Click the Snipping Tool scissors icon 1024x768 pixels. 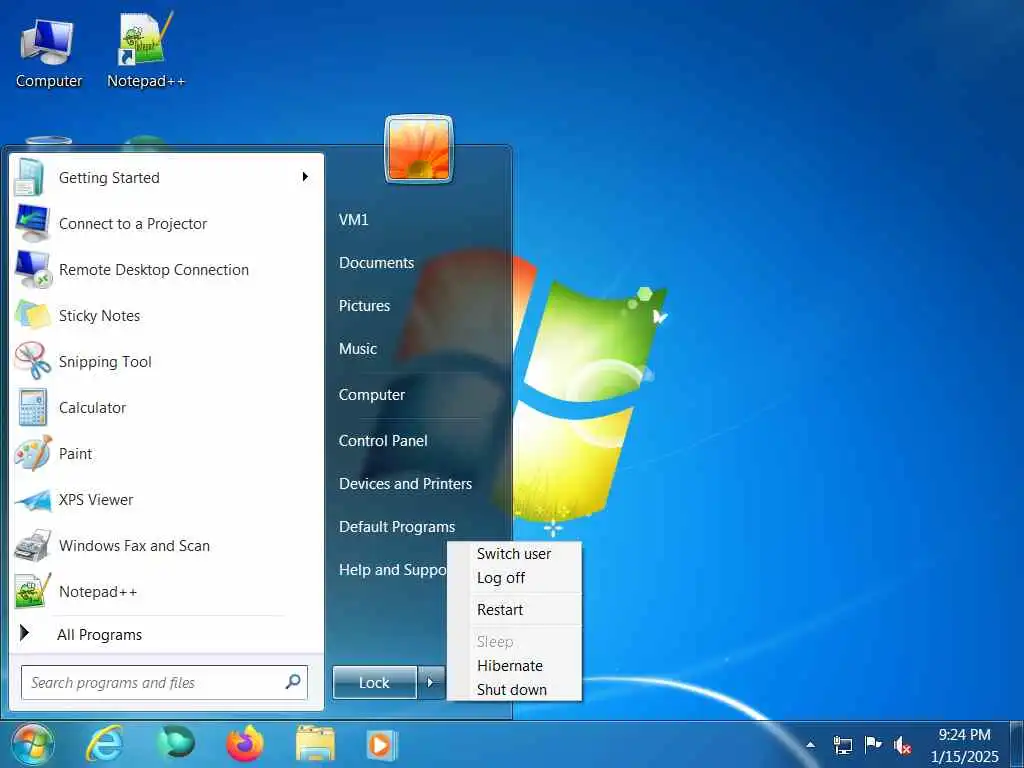click(32, 360)
